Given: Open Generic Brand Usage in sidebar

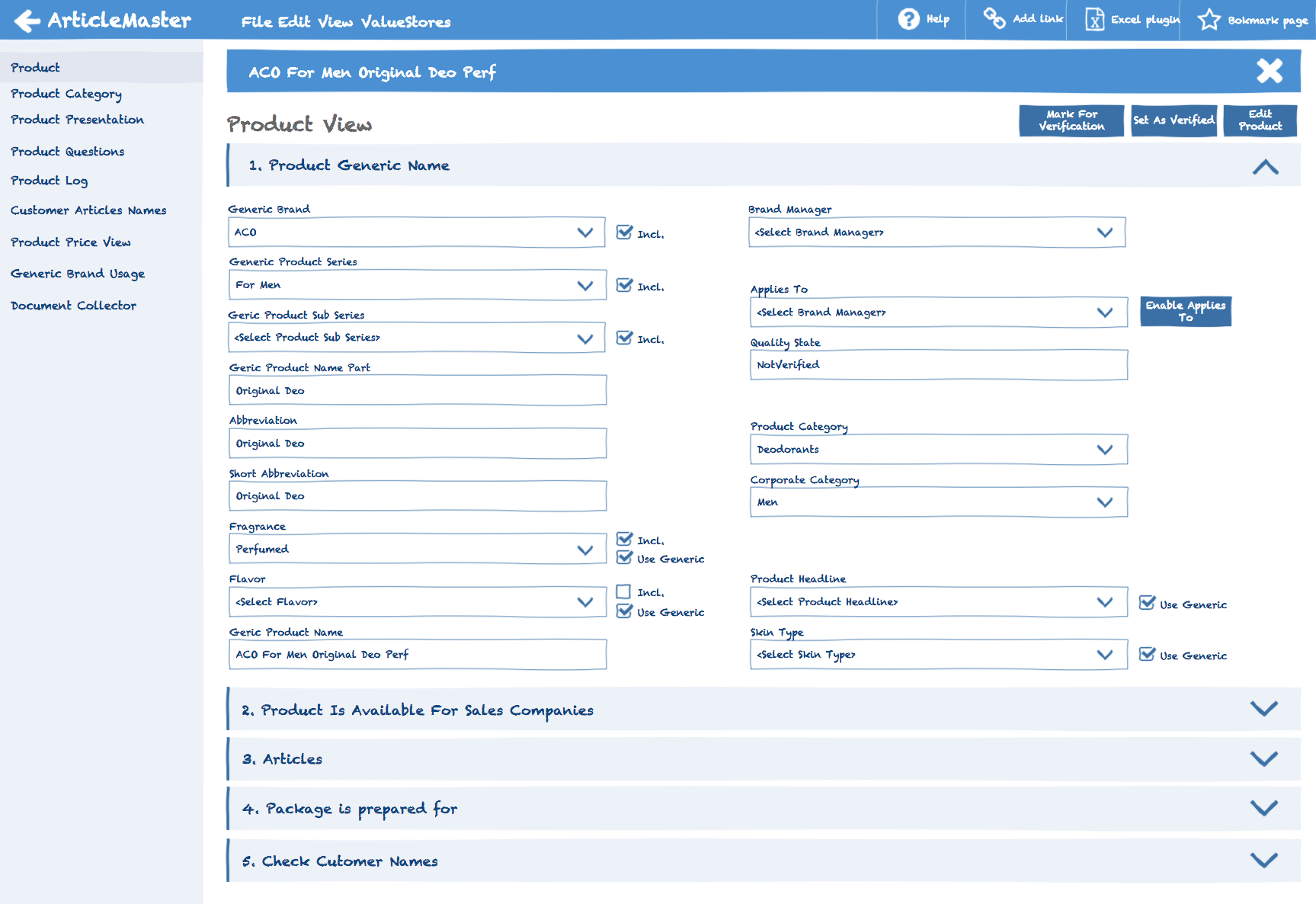Looking at the screenshot, I should point(77,274).
